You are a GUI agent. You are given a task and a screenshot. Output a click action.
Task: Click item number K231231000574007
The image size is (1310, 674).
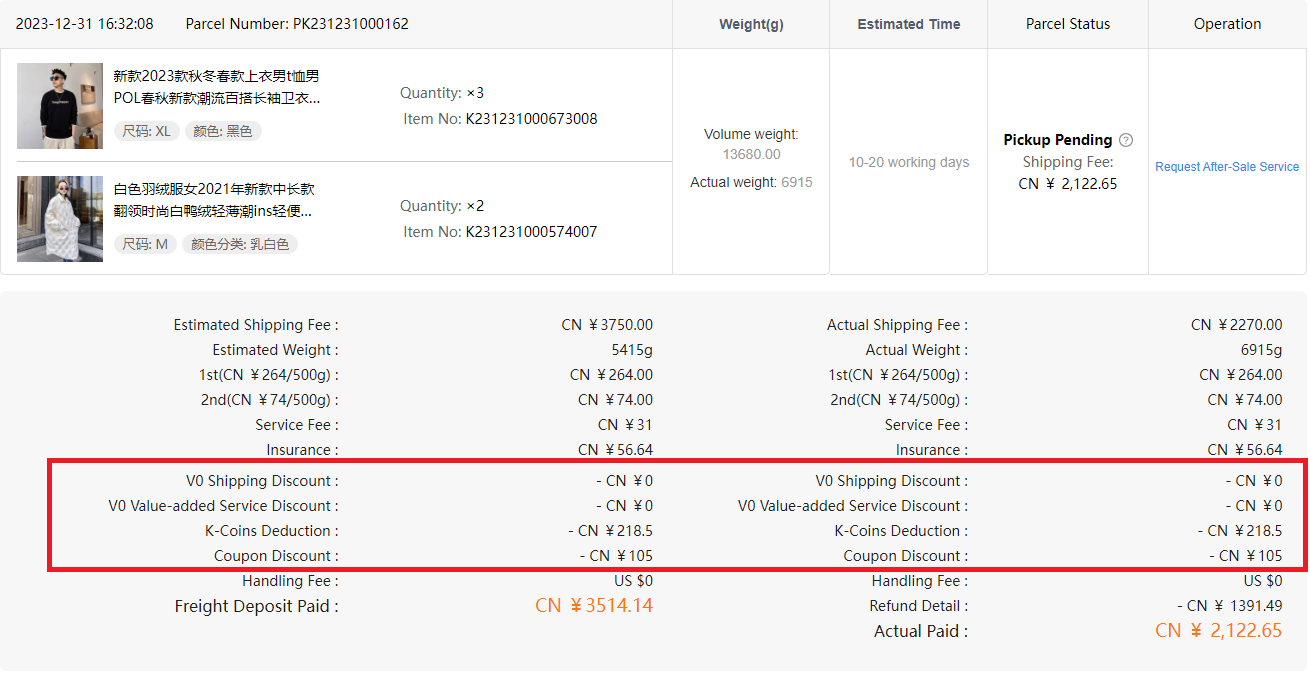tap(531, 232)
